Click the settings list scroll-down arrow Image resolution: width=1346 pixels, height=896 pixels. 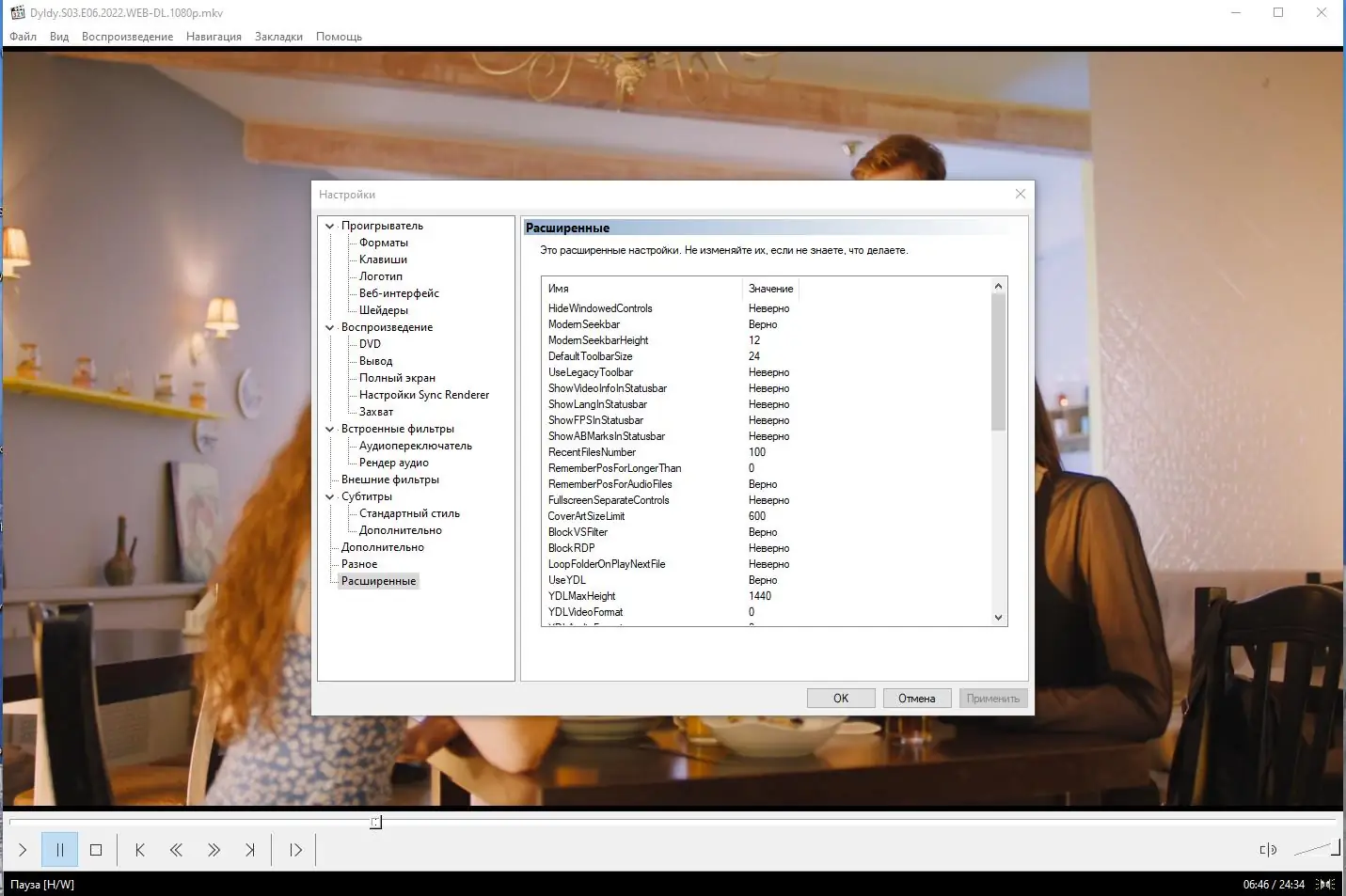tap(999, 618)
